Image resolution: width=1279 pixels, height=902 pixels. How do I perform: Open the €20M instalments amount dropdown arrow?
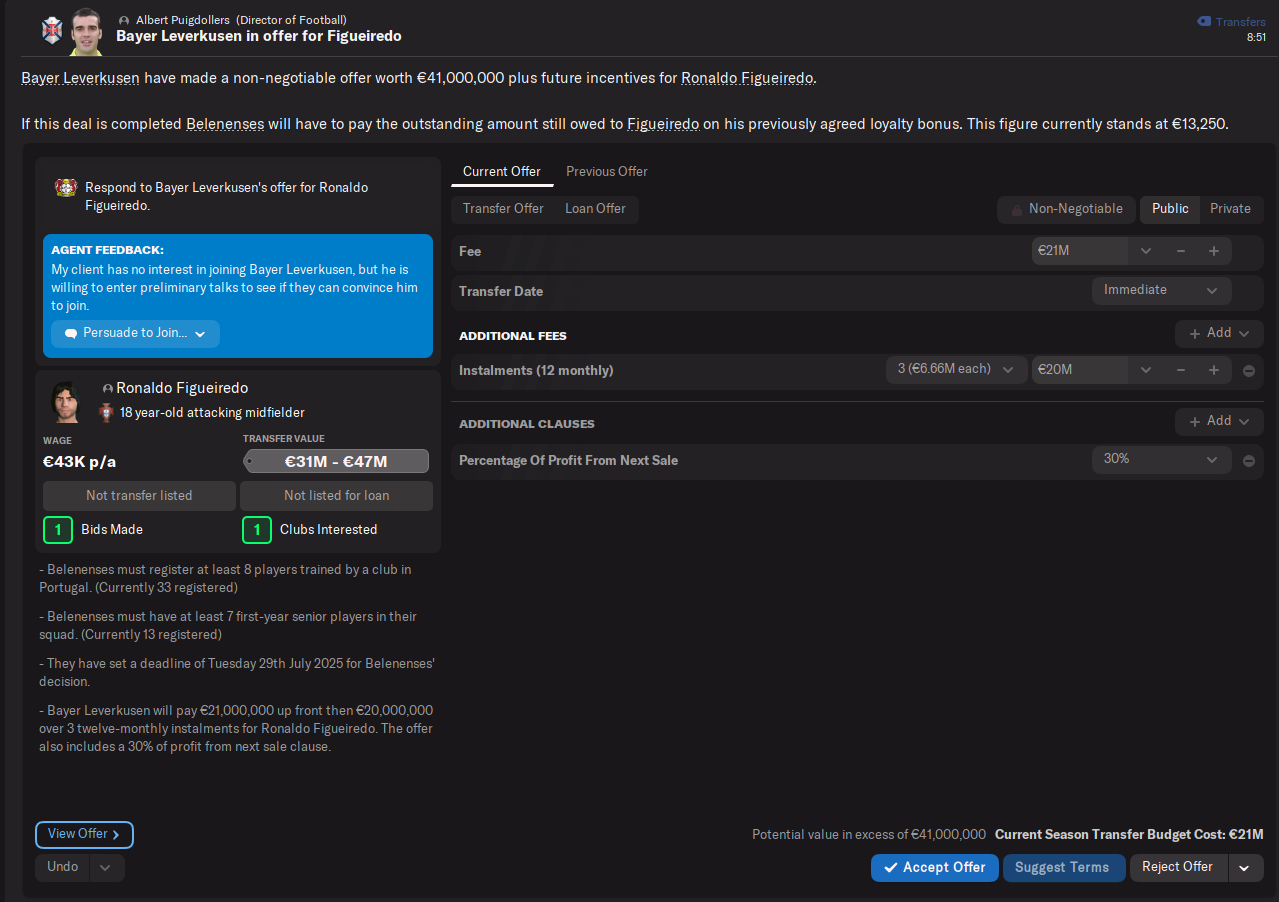click(1146, 370)
